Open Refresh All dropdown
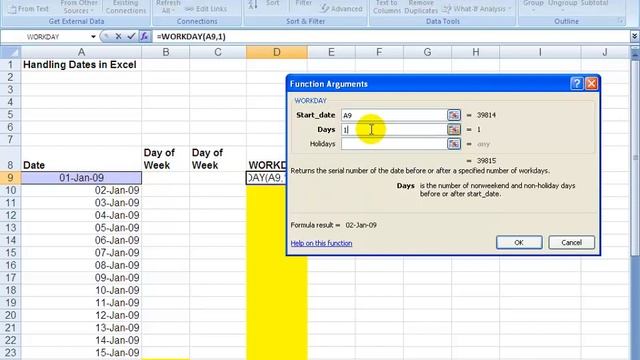 [168, 7]
